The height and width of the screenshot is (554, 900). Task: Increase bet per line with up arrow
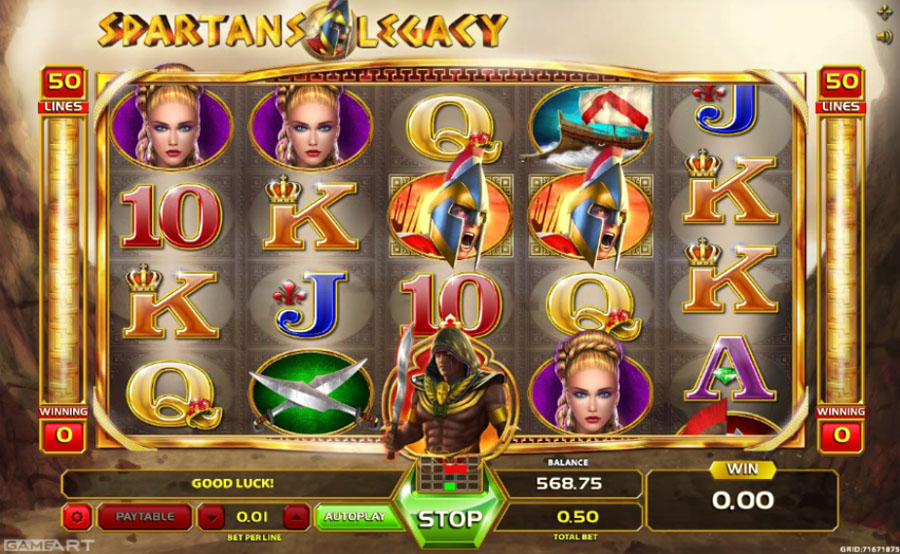point(296,517)
